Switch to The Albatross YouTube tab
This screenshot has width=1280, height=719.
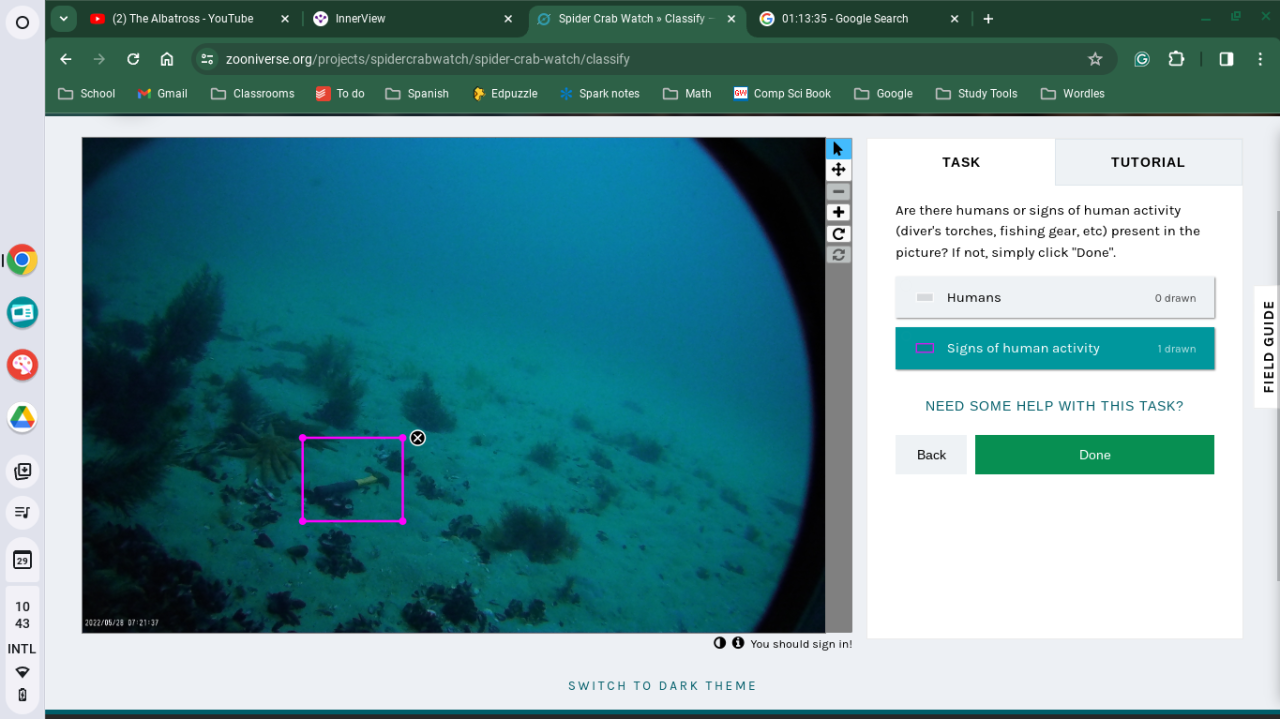(x=190, y=19)
